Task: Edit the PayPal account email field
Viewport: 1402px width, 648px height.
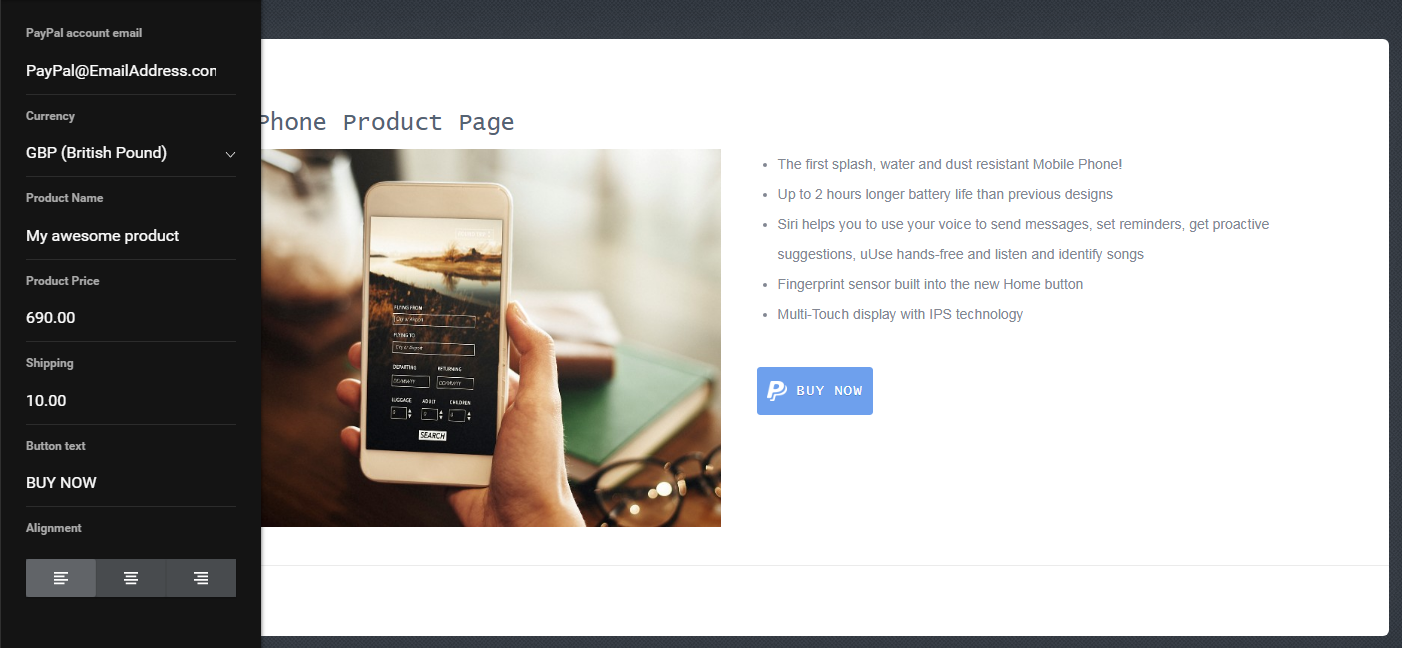Action: coord(131,71)
